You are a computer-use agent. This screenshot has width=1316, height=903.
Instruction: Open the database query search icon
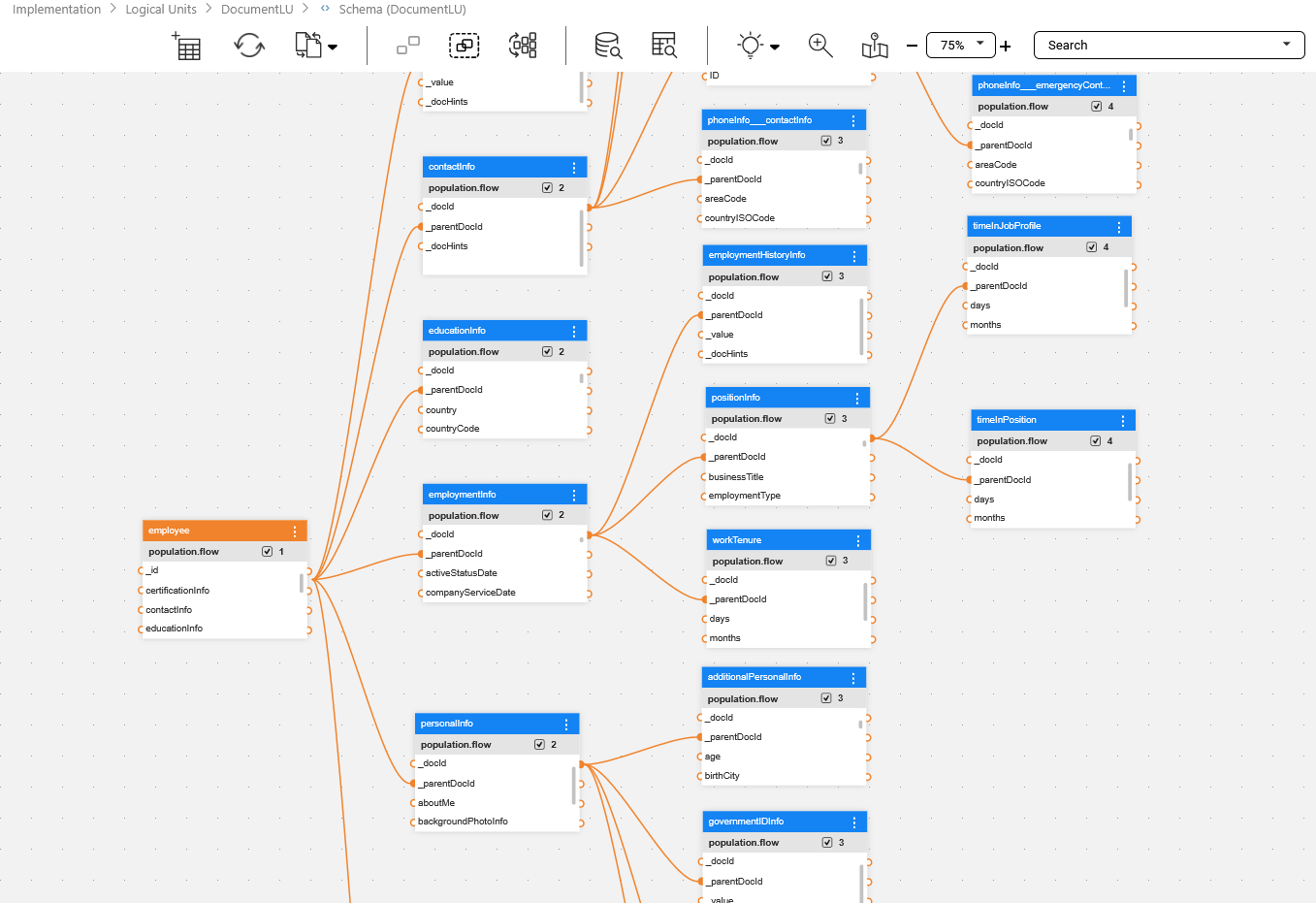608,46
